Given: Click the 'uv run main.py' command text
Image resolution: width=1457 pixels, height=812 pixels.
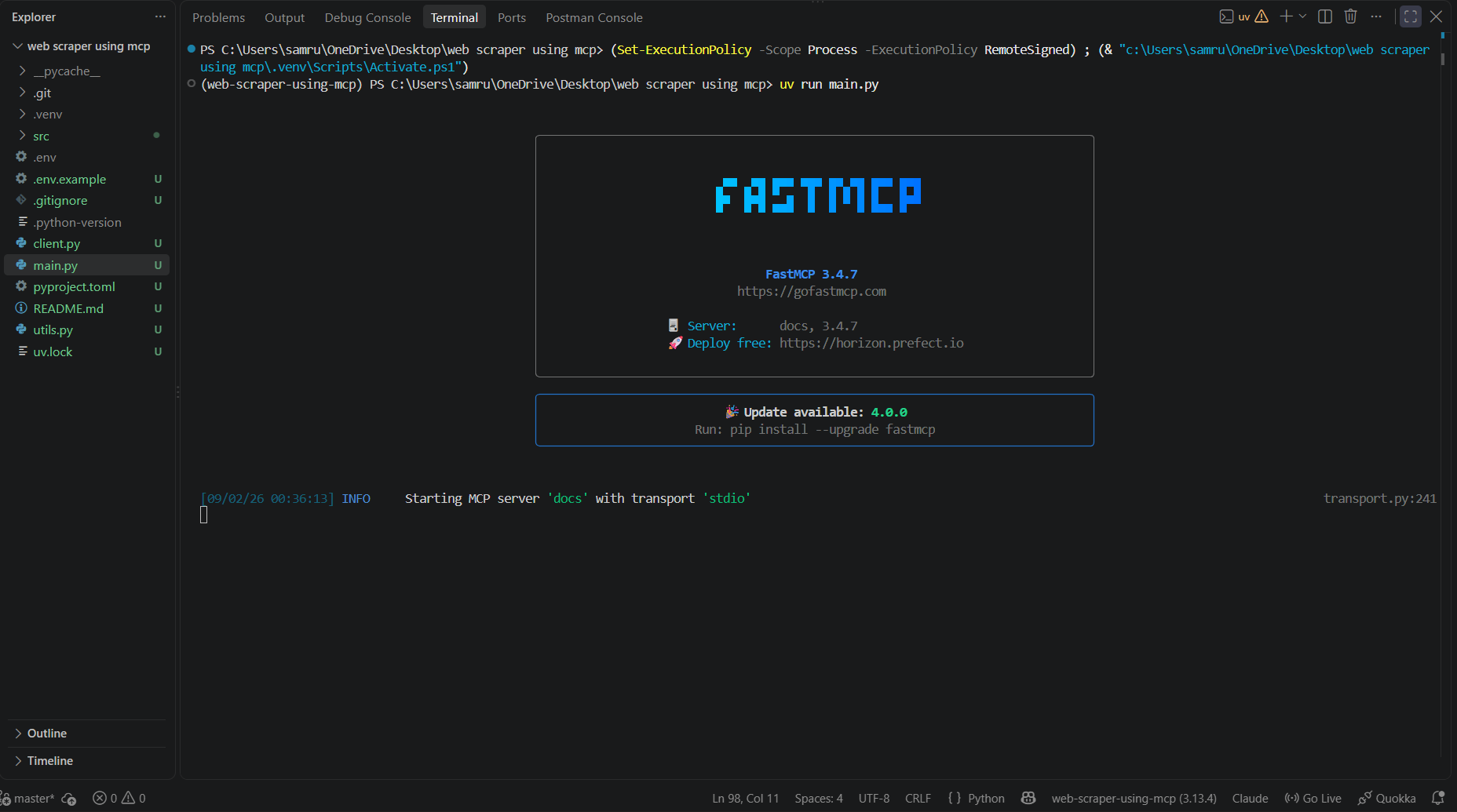Looking at the screenshot, I should 829,85.
